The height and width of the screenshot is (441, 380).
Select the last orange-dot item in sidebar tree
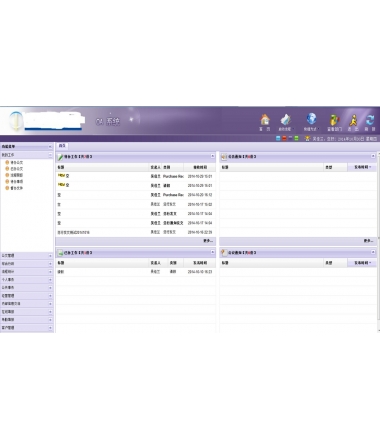14,188
